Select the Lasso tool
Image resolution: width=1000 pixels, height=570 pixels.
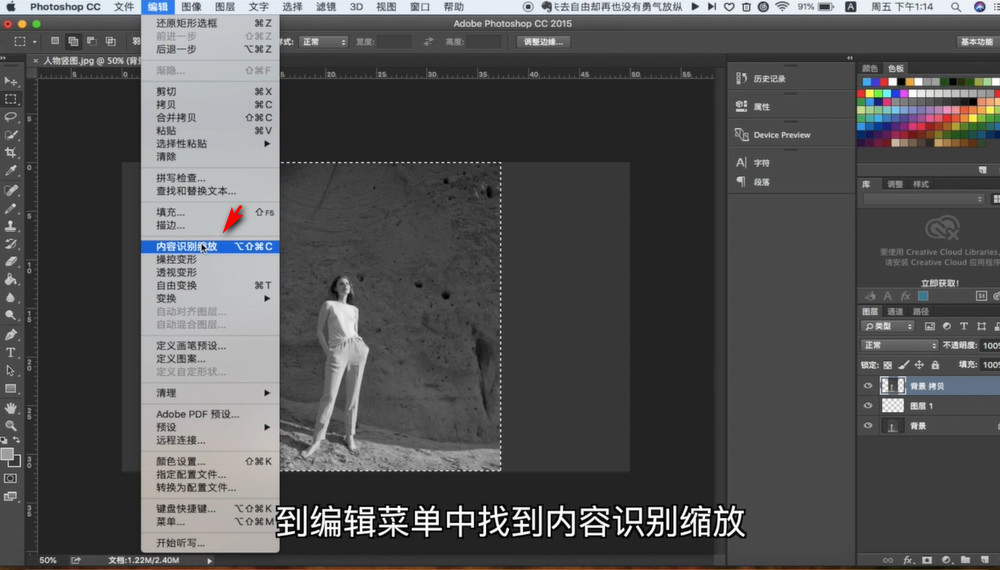(11, 117)
